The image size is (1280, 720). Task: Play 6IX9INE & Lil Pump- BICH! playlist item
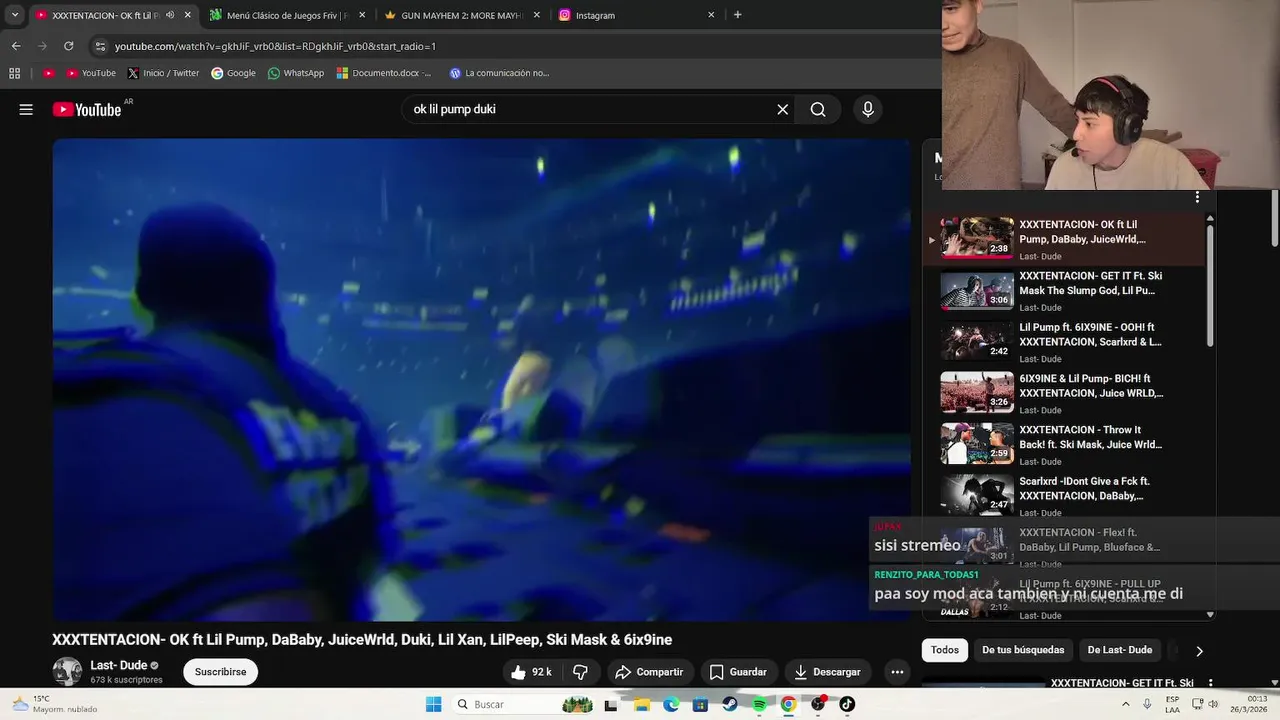(x=1063, y=393)
